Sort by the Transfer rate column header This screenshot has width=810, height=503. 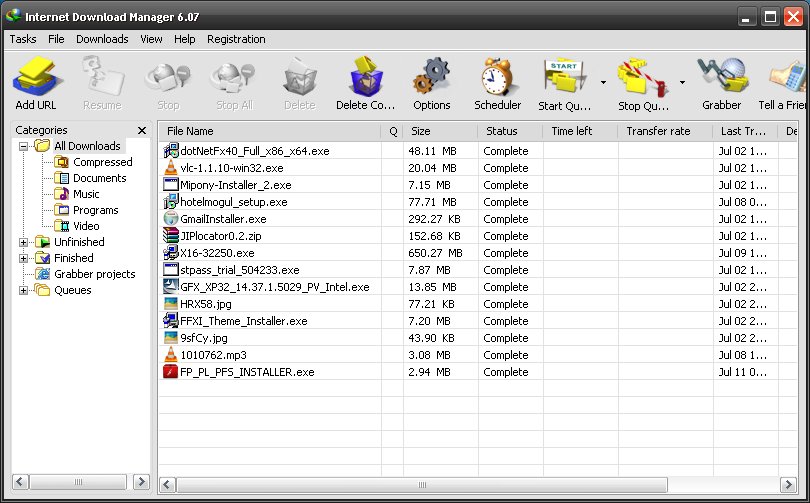tap(665, 131)
